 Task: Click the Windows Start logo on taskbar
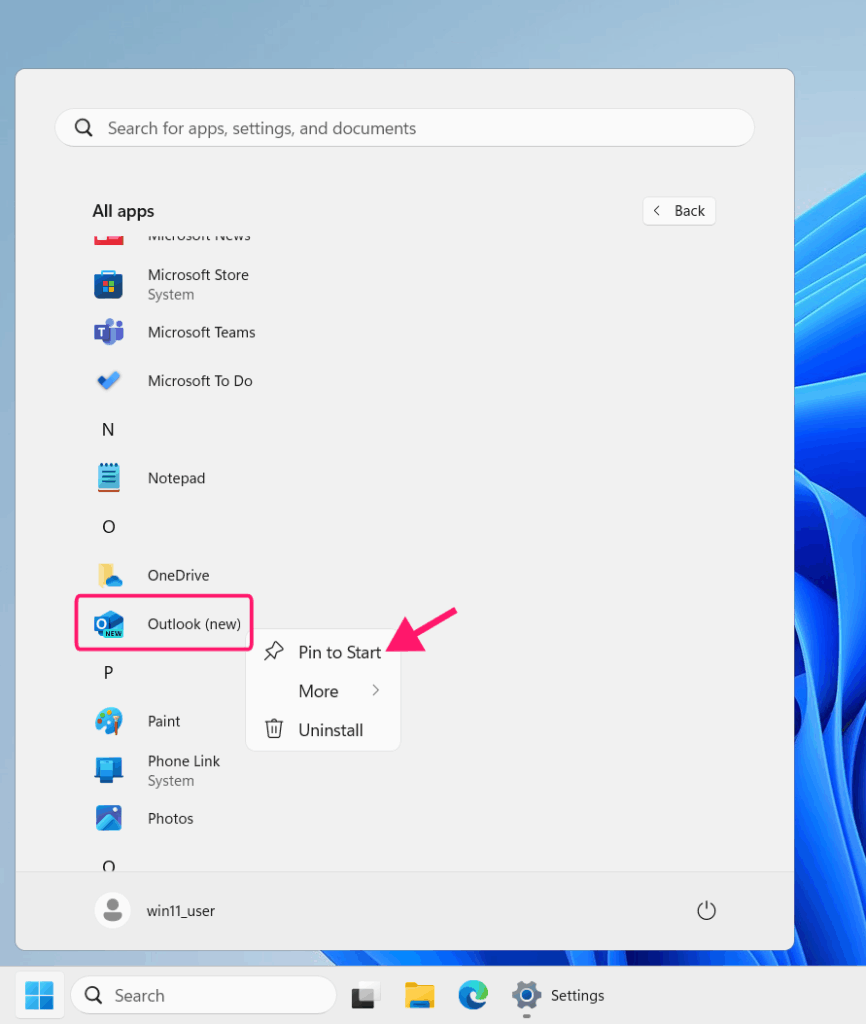point(39,995)
